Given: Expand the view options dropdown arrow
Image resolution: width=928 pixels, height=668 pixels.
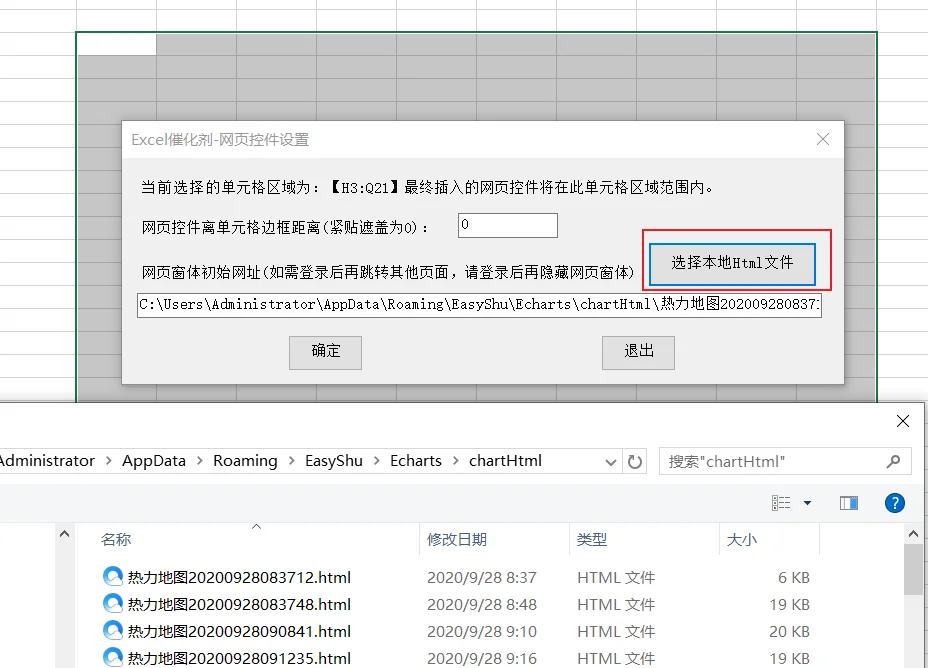Looking at the screenshot, I should tap(807, 504).
